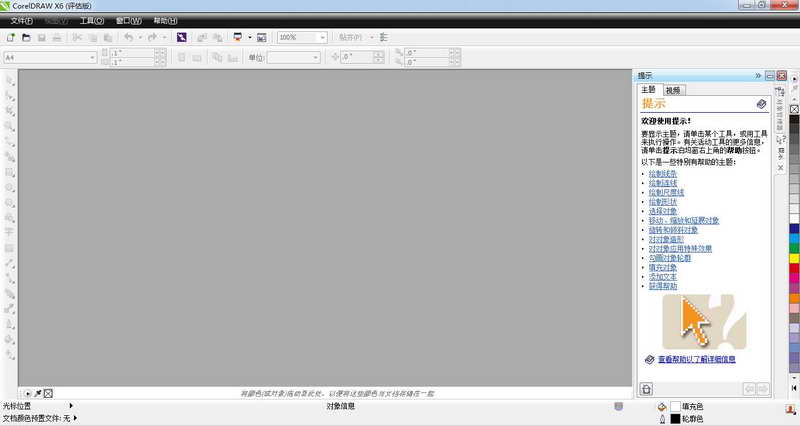Switch to the 视频 tab in Hints
Image resolution: width=800 pixels, height=426 pixels.
point(673,90)
